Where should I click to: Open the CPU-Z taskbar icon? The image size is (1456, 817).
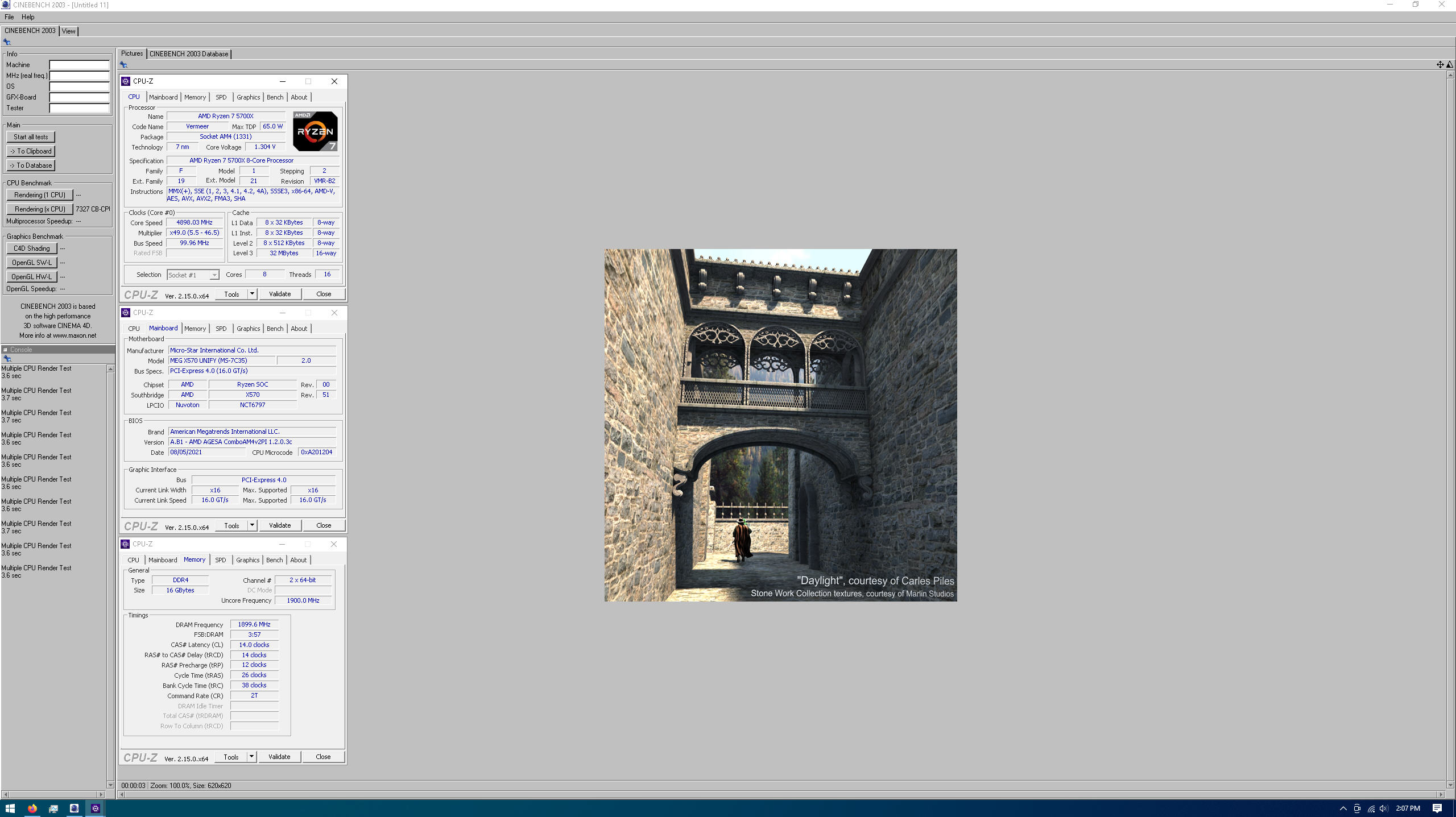[96, 808]
